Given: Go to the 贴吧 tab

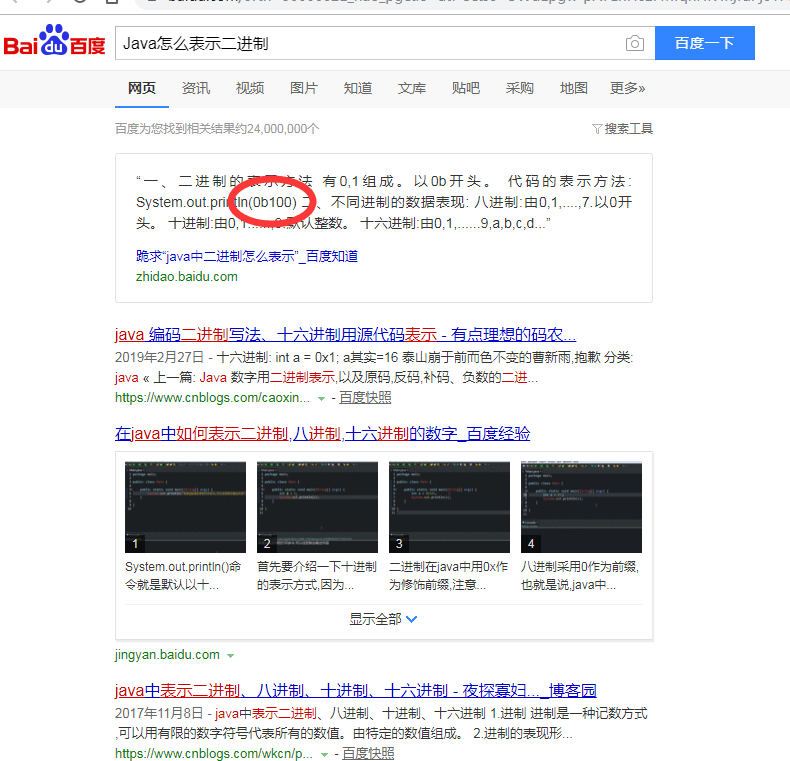Looking at the screenshot, I should click(x=466, y=88).
